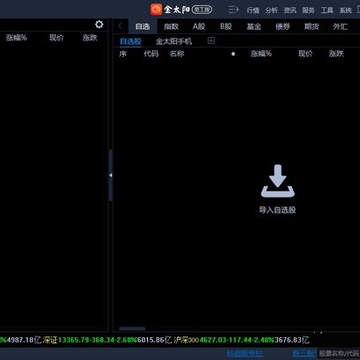Add a new group with plus icon

pos(211,41)
